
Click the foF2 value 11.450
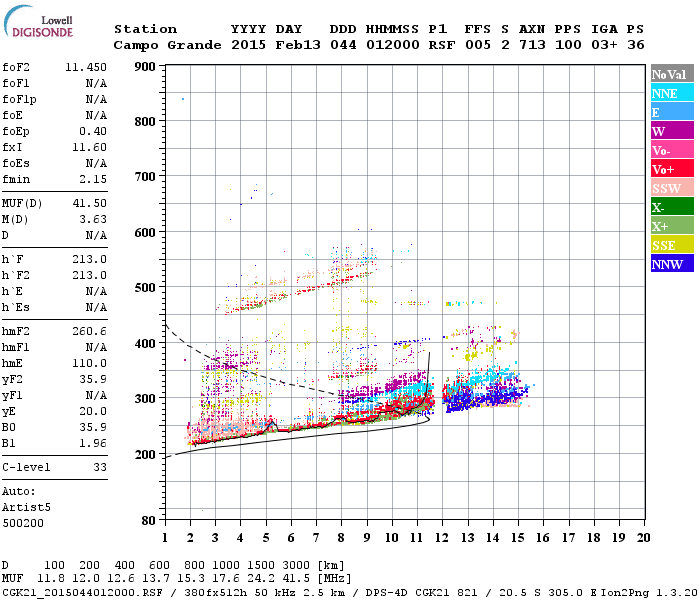(86, 67)
